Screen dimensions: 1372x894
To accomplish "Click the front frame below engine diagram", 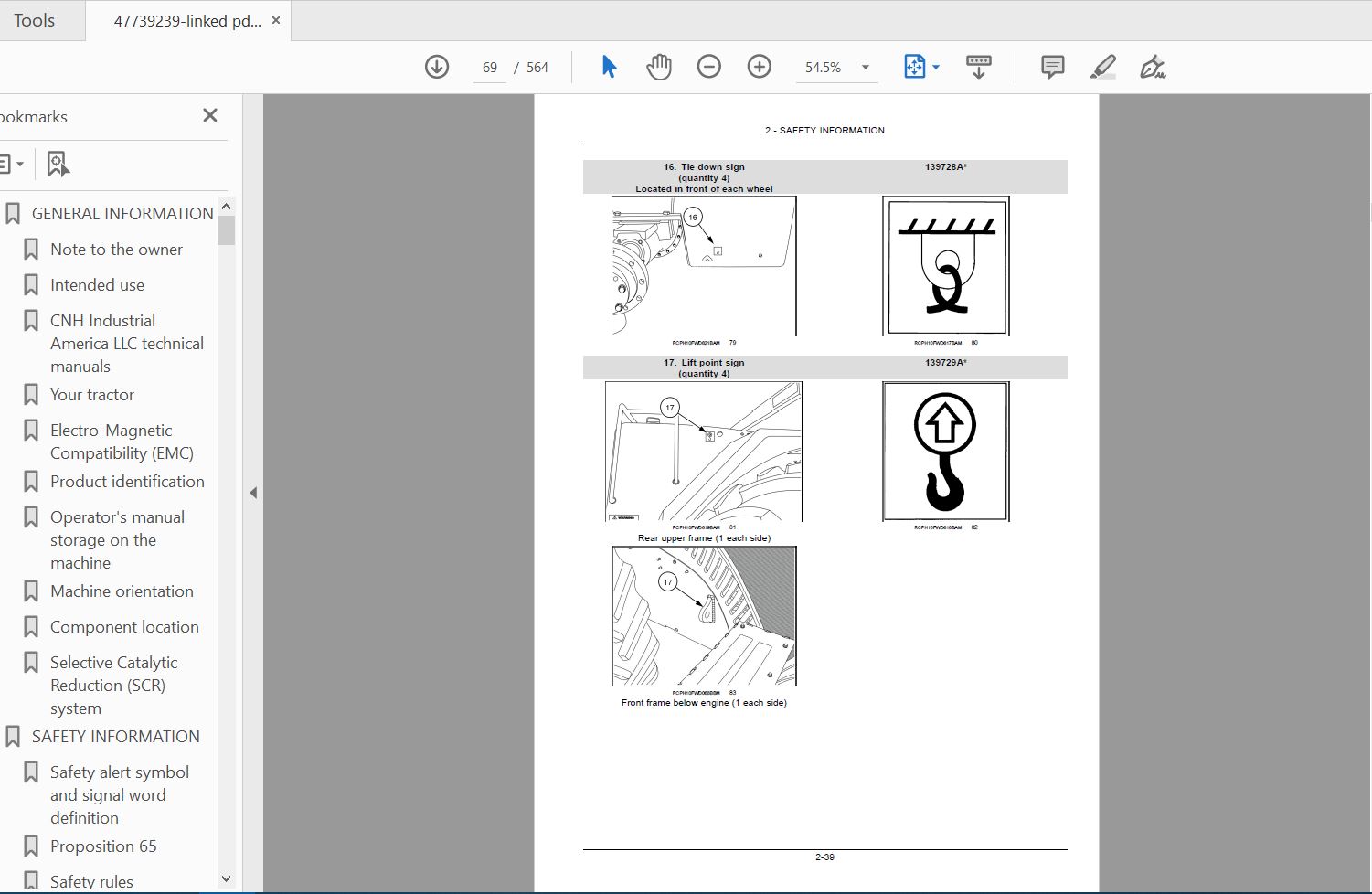I will tap(704, 616).
